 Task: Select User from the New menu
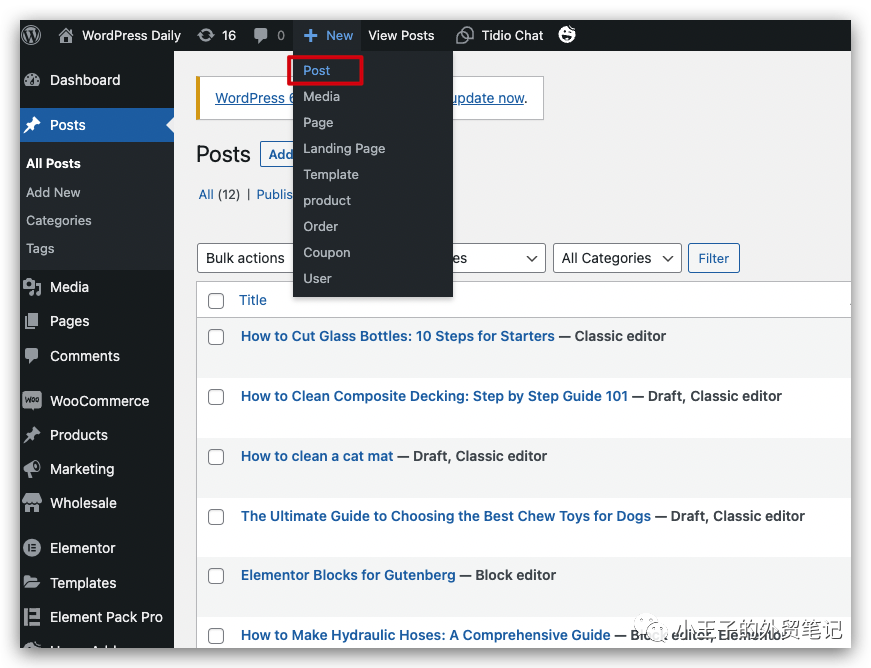317,279
